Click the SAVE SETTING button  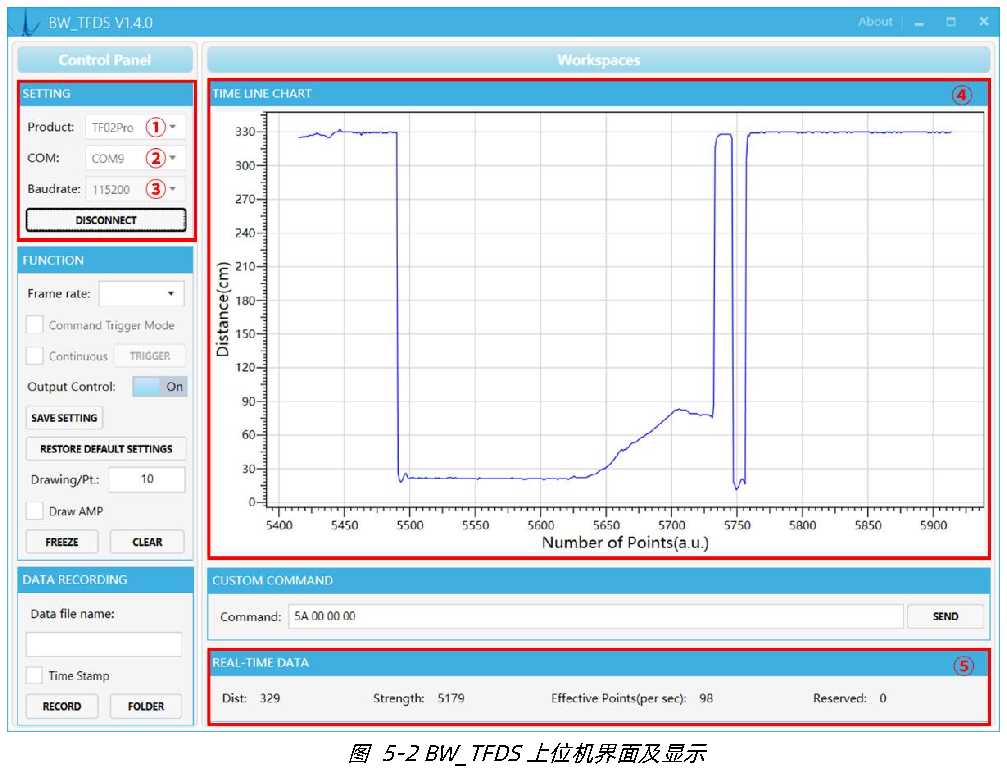tap(64, 418)
